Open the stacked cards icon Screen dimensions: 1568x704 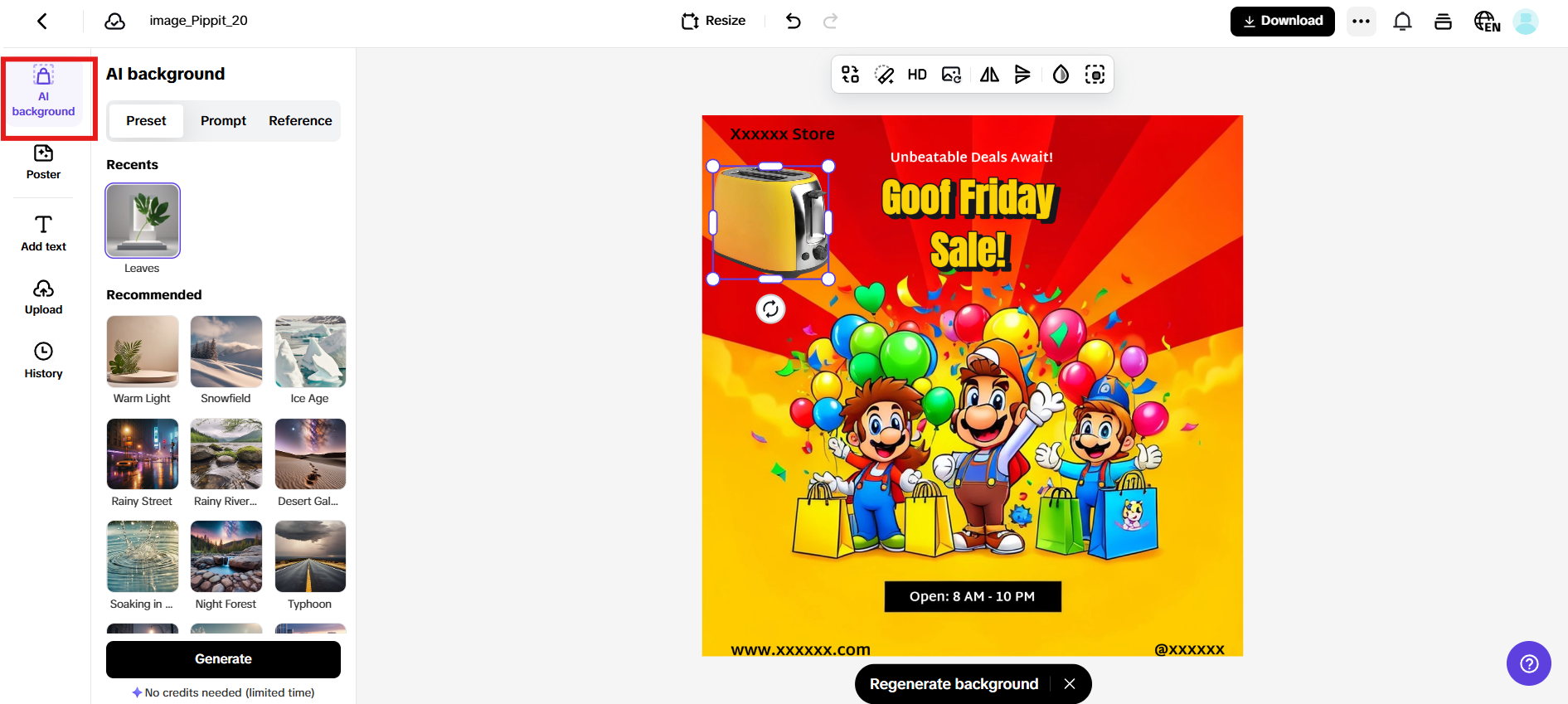click(x=1443, y=22)
